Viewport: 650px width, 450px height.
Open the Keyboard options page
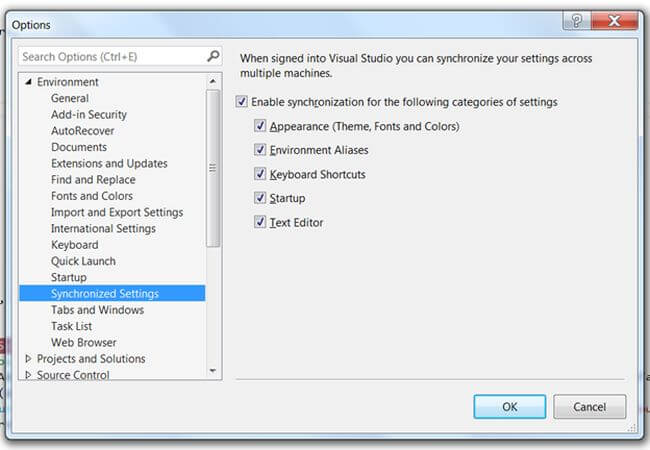point(74,245)
